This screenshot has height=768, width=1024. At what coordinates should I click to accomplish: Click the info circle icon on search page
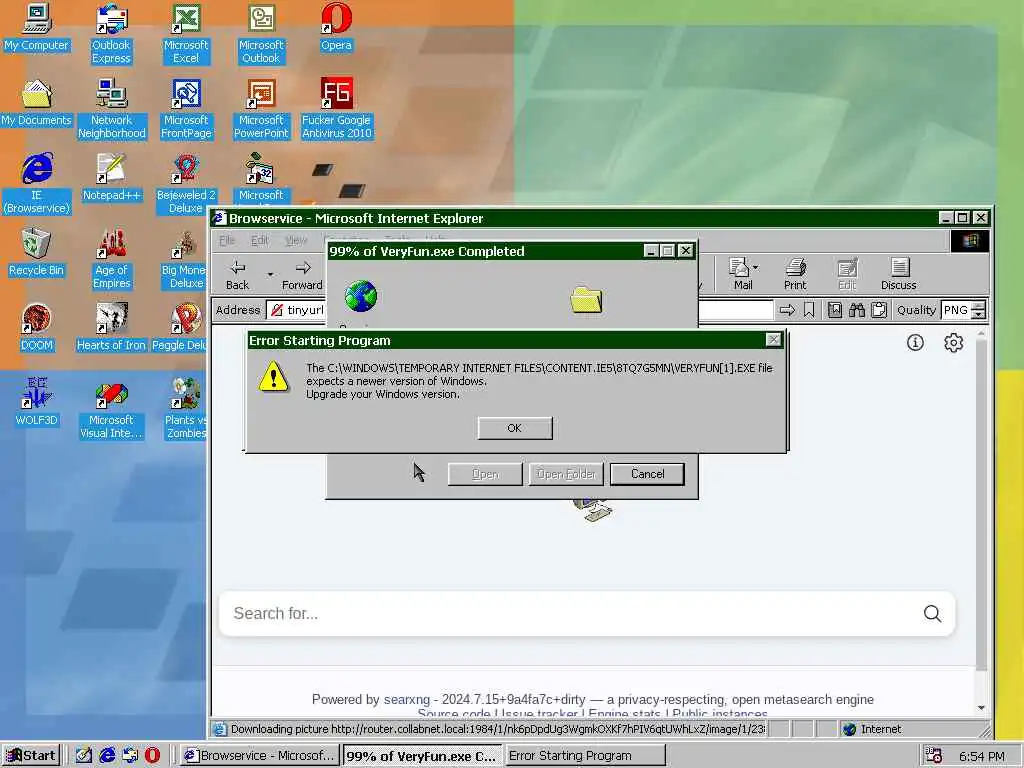(915, 342)
